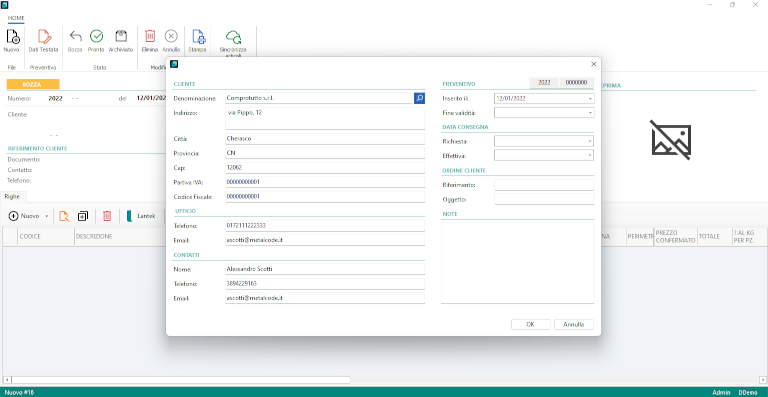The image size is (768, 397).
Task: Click the Oggetto input field
Action: [544, 199]
